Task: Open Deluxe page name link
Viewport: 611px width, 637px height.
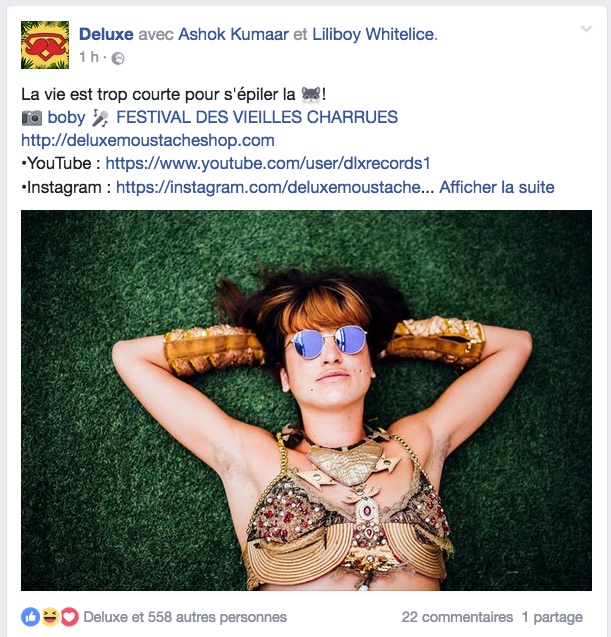Action: (x=106, y=34)
